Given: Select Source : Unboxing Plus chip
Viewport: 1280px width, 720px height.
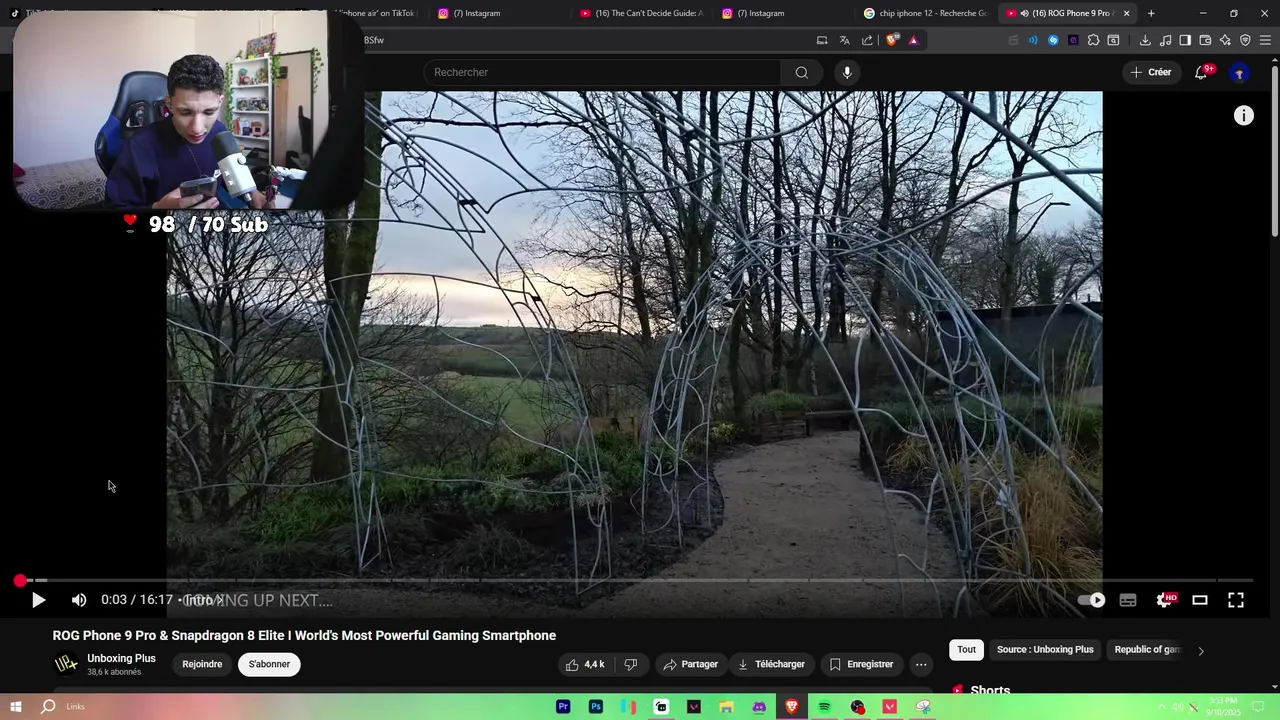Looking at the screenshot, I should 1045,650.
